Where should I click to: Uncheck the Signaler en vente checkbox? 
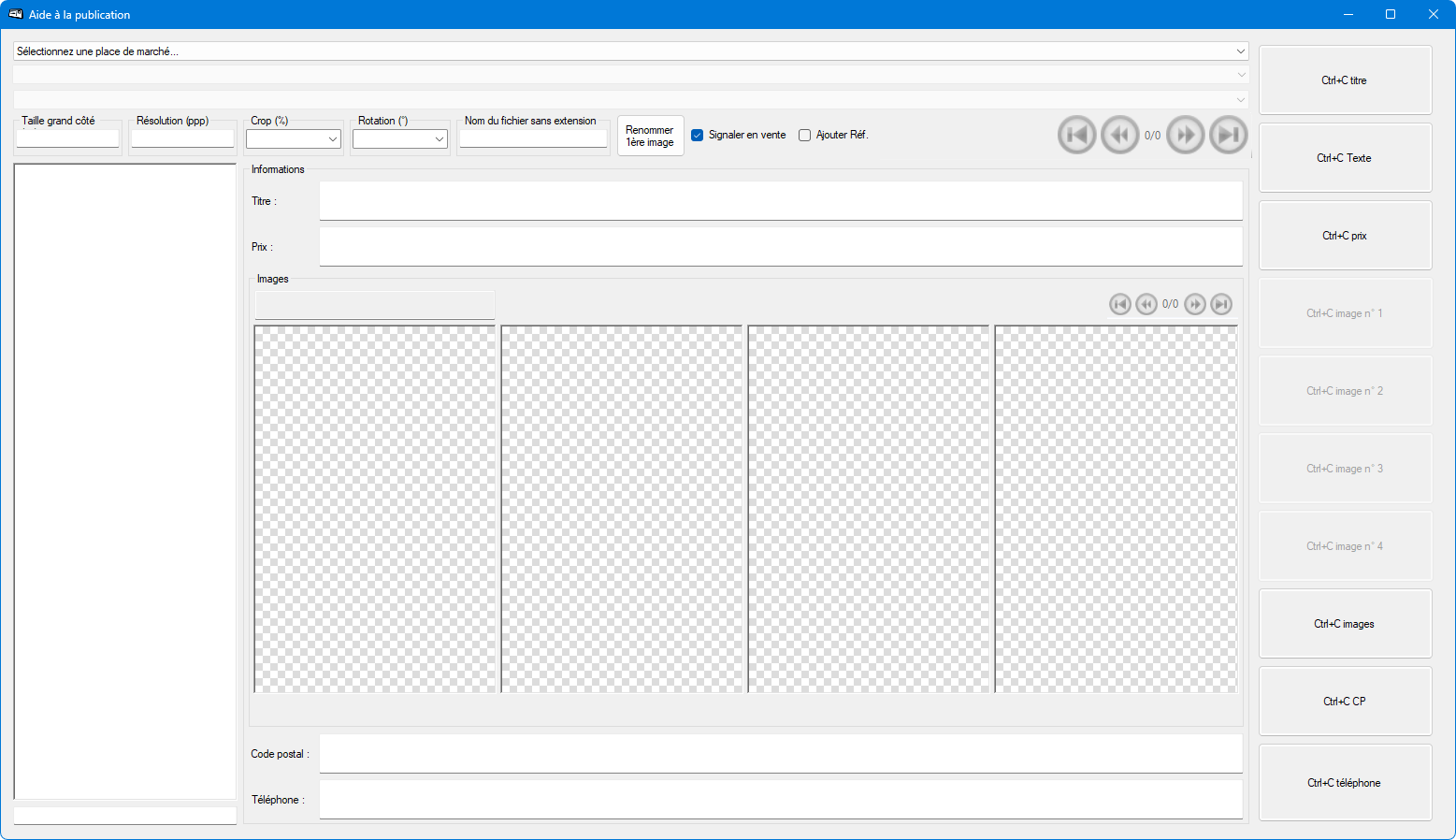(697, 135)
